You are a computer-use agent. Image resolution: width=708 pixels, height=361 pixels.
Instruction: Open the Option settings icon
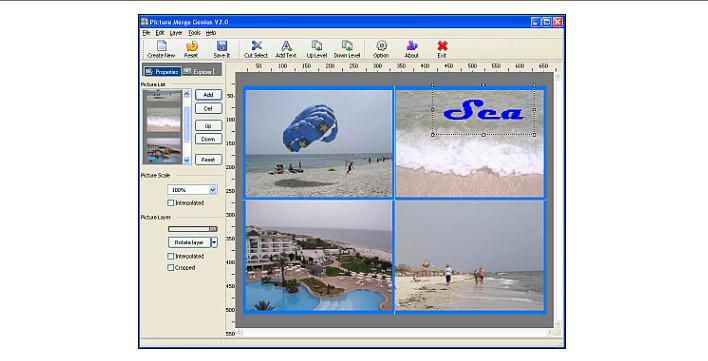point(381,49)
